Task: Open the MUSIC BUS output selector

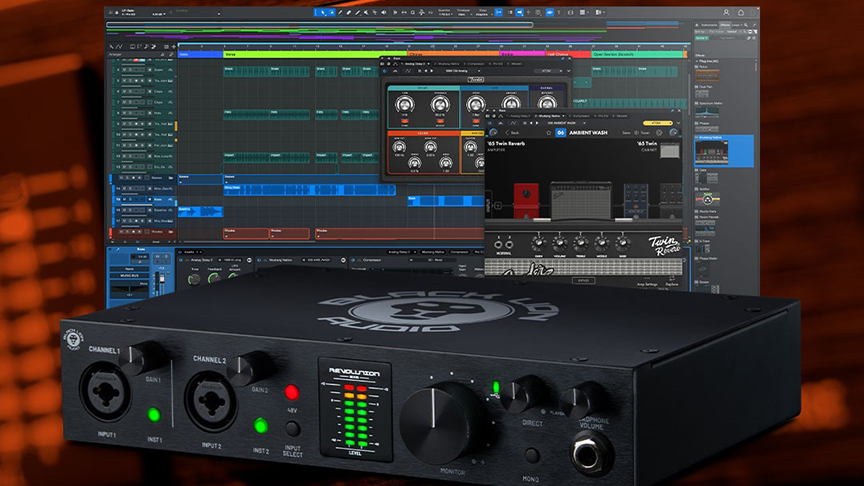Action: pyautogui.click(x=129, y=276)
